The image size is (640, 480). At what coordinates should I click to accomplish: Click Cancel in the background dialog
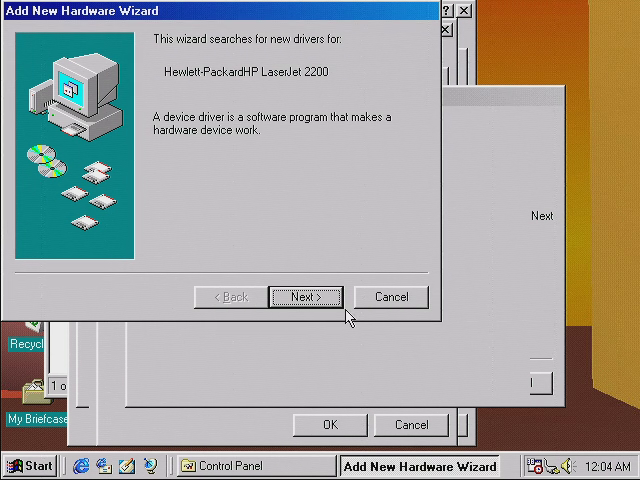coord(411,425)
